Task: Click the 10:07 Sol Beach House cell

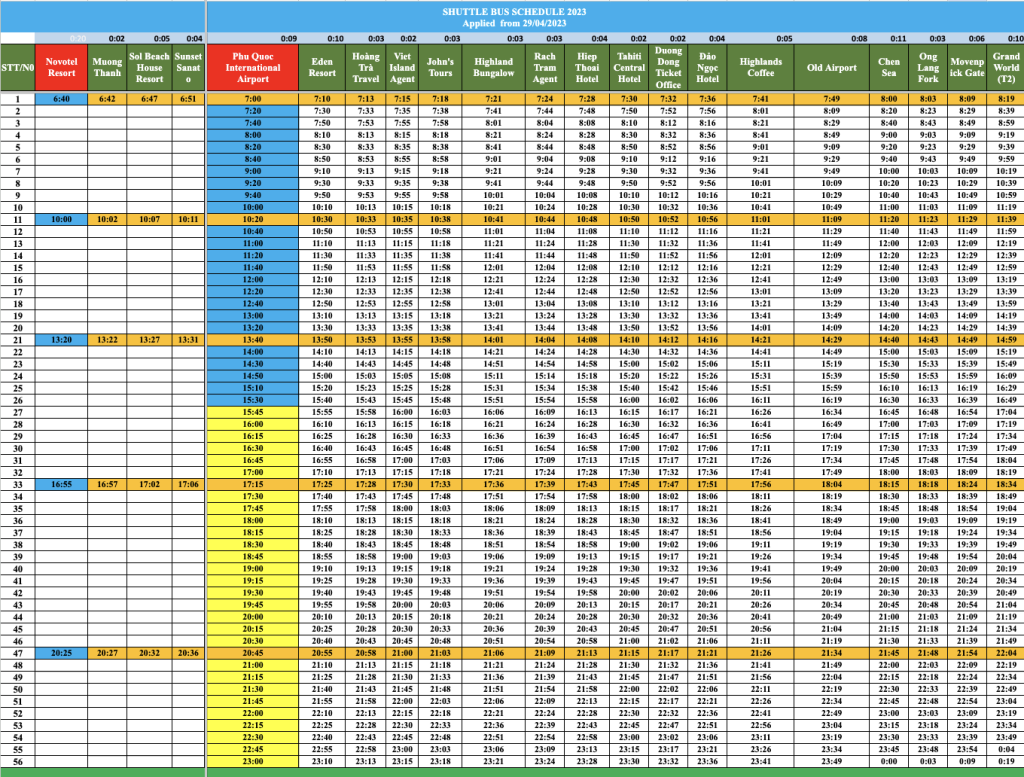Action: coord(150,219)
